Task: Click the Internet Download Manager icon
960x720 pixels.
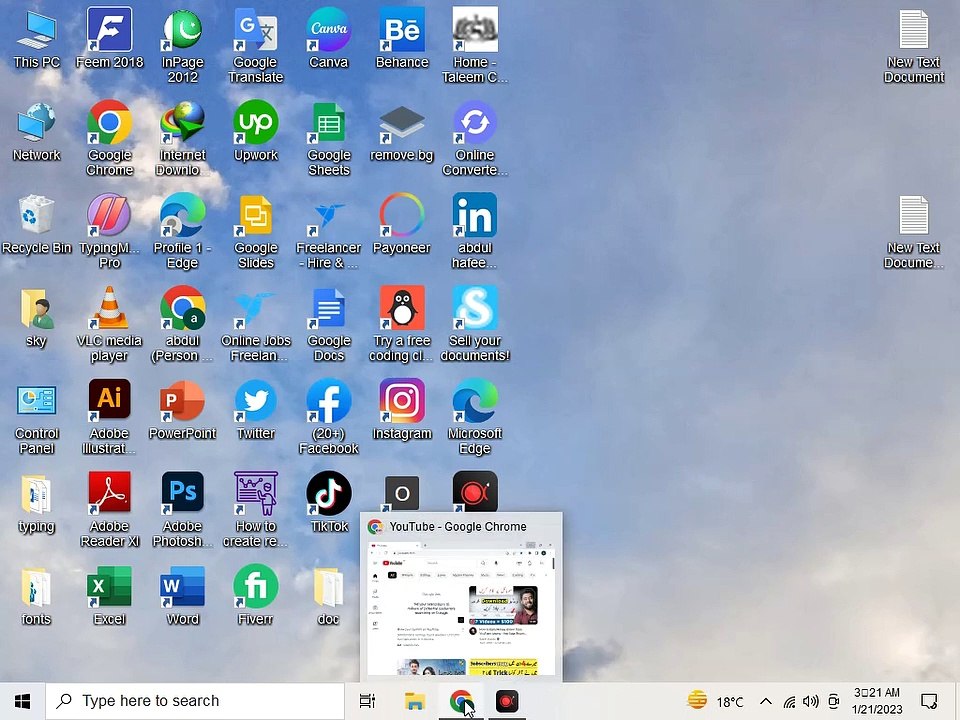Action: click(x=182, y=140)
